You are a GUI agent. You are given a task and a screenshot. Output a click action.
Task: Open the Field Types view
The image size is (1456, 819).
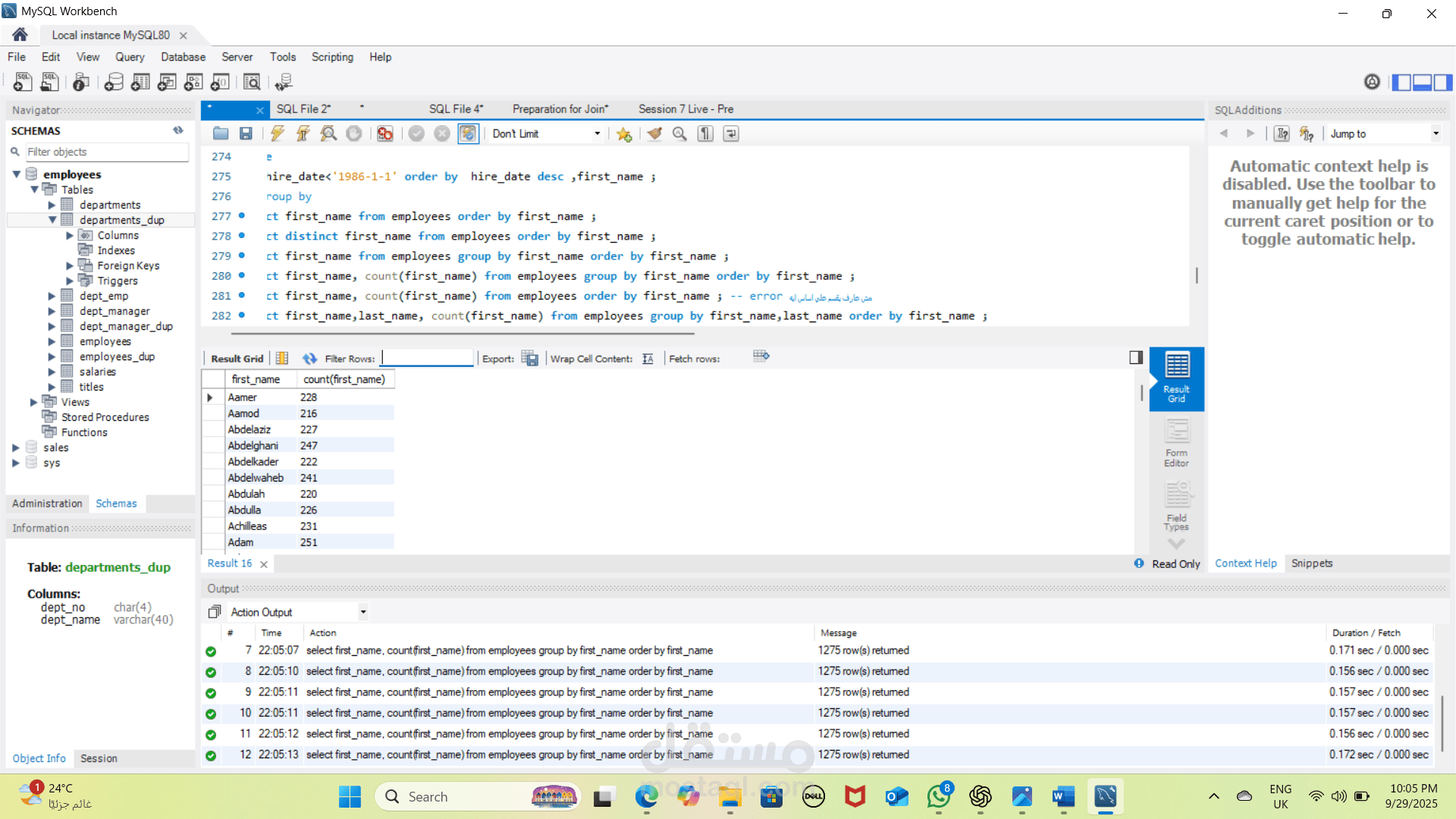(1177, 507)
